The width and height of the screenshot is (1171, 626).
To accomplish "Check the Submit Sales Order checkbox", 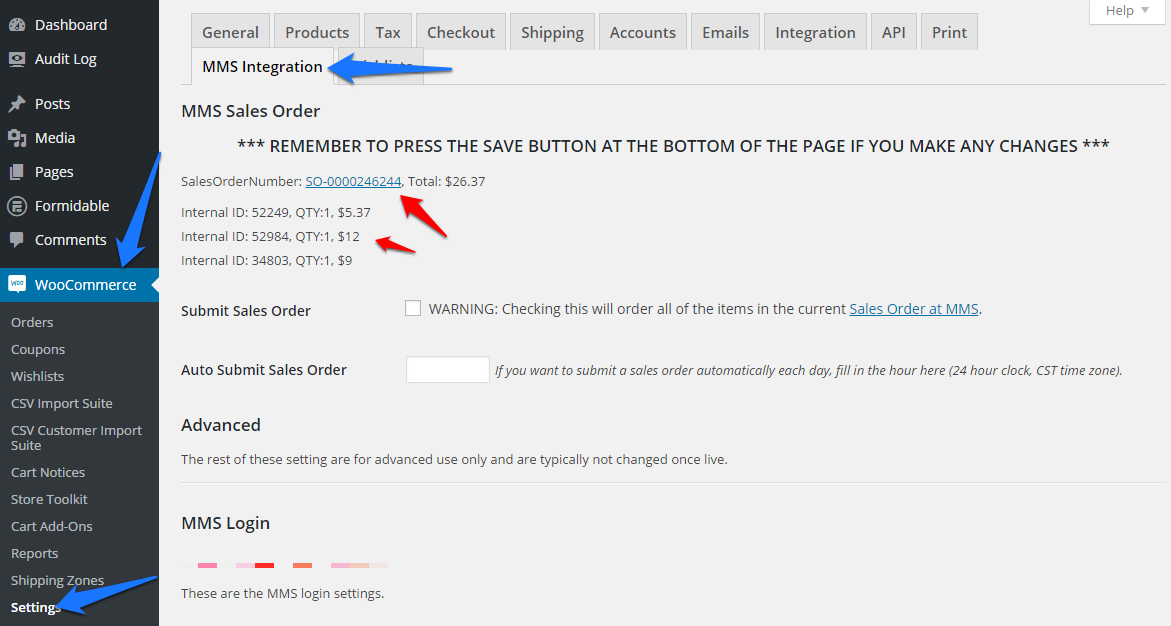I will point(413,308).
